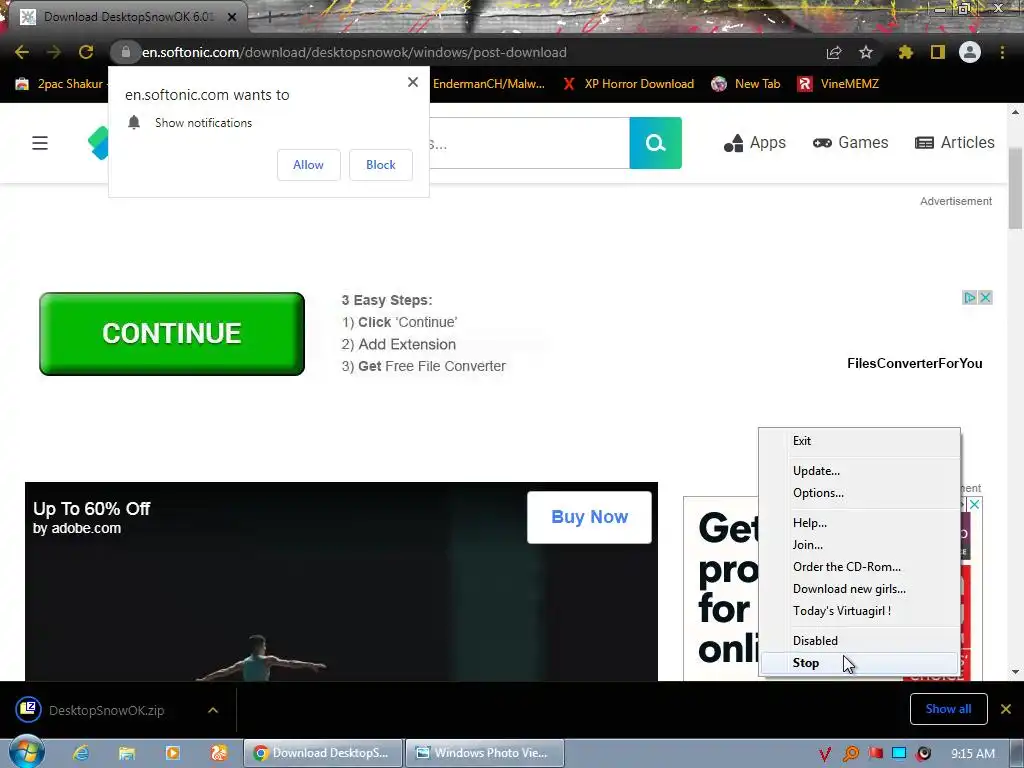Click Buy Now on the Adobe ad

tap(589, 517)
